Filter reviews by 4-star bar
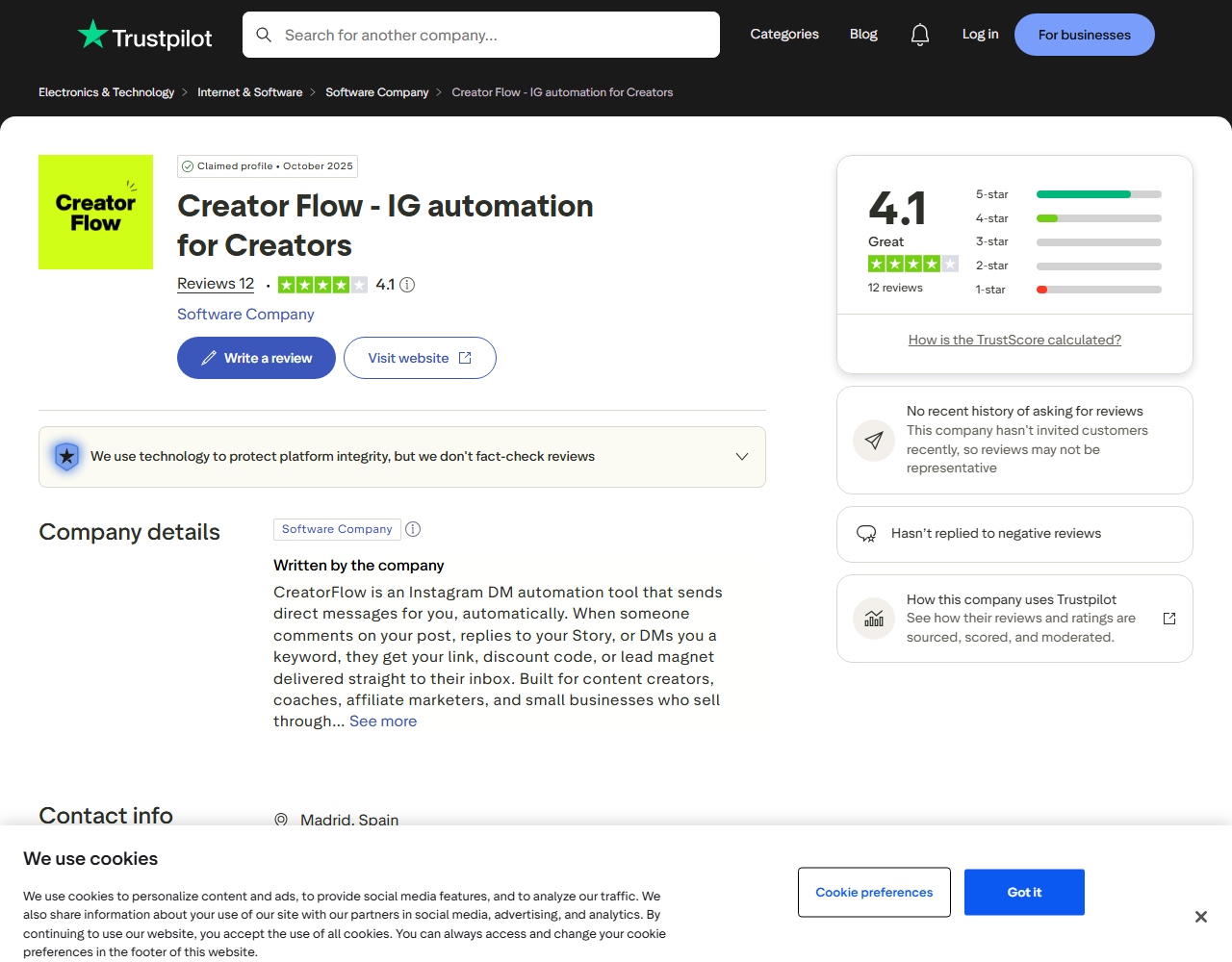This screenshot has width=1232, height=962. coord(1099,218)
